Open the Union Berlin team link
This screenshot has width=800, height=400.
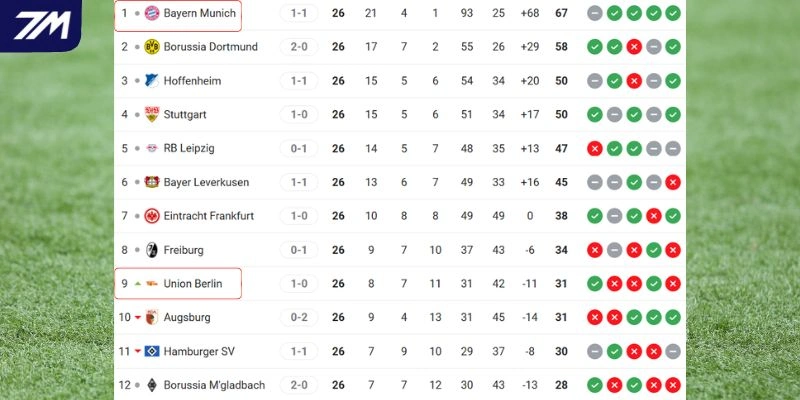click(x=193, y=284)
